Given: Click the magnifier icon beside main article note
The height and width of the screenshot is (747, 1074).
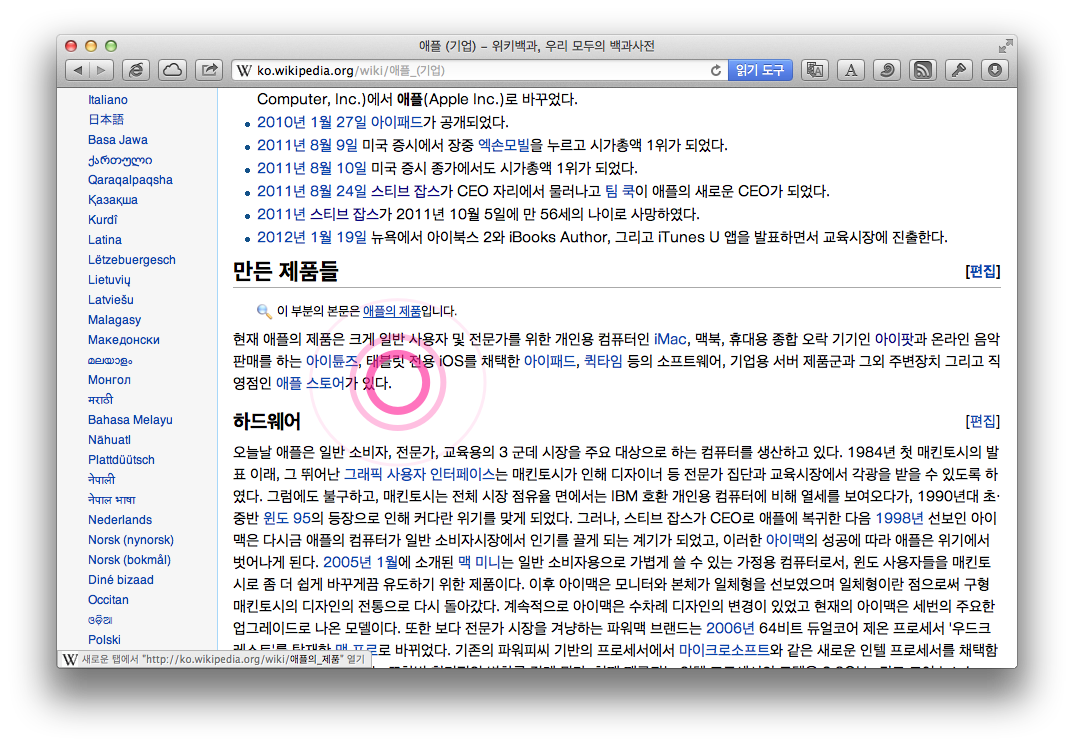Looking at the screenshot, I should tap(264, 311).
